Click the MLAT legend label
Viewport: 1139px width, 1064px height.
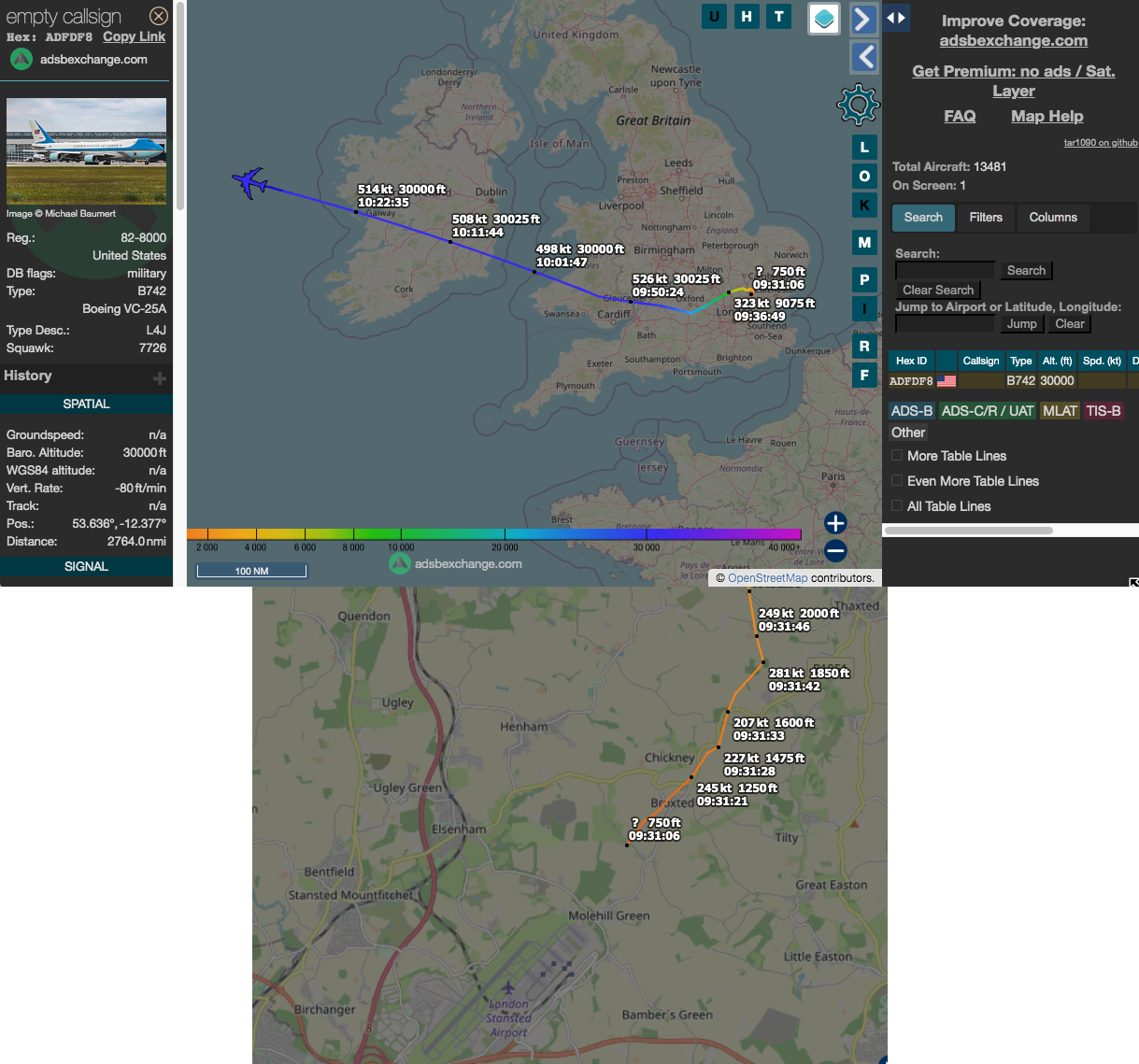1060,411
